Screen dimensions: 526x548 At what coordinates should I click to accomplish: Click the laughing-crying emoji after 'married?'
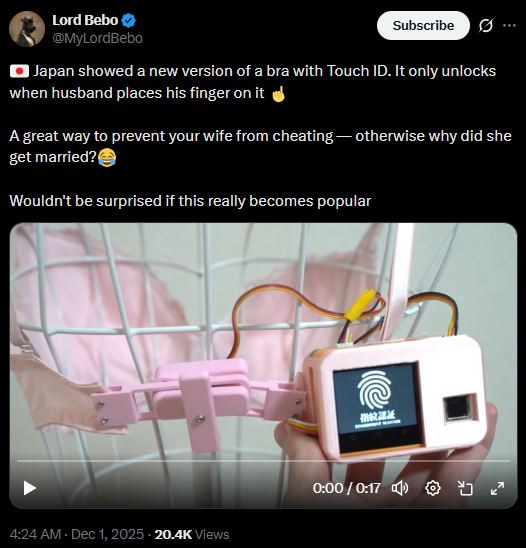coord(107,157)
